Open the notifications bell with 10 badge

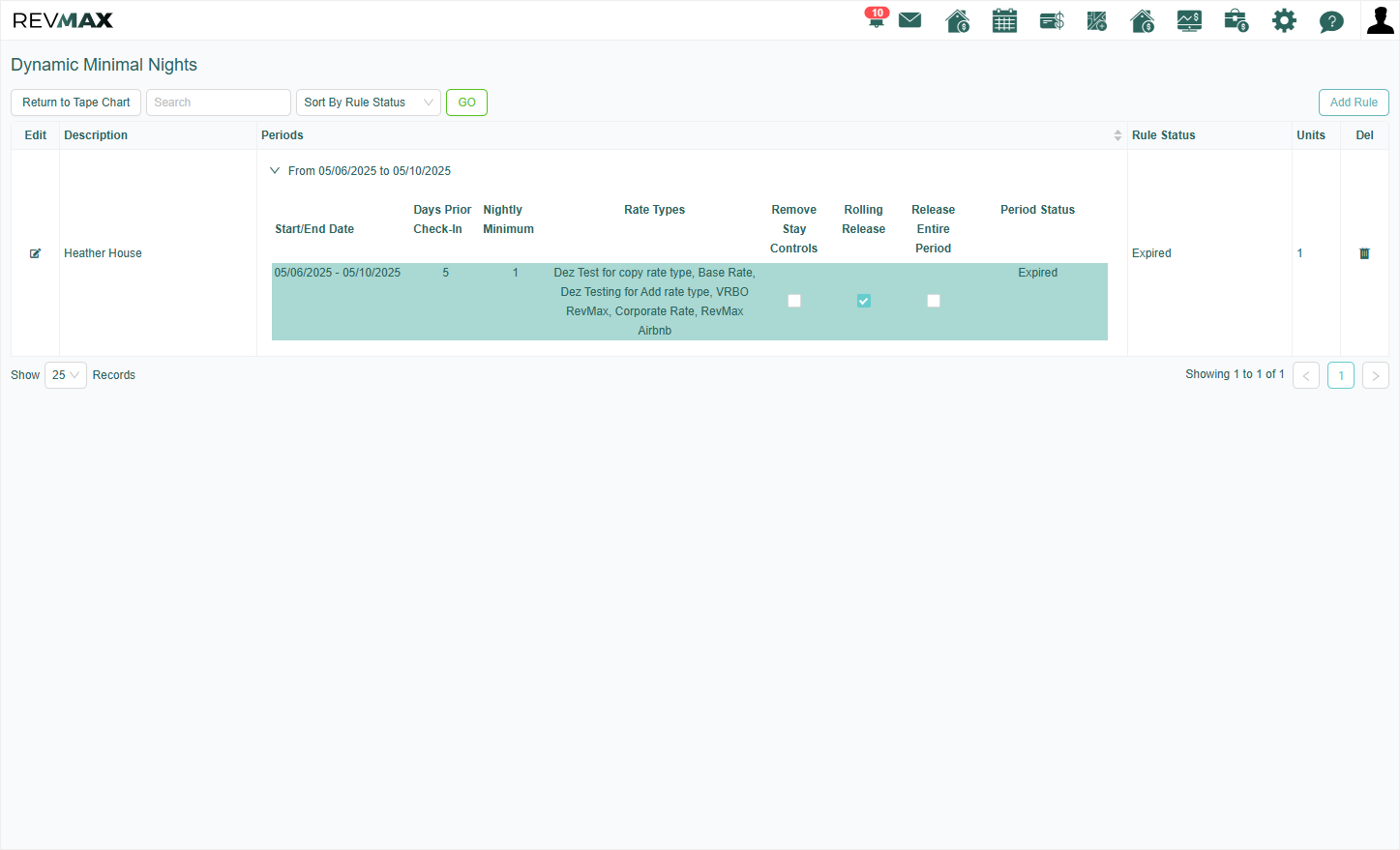876,18
